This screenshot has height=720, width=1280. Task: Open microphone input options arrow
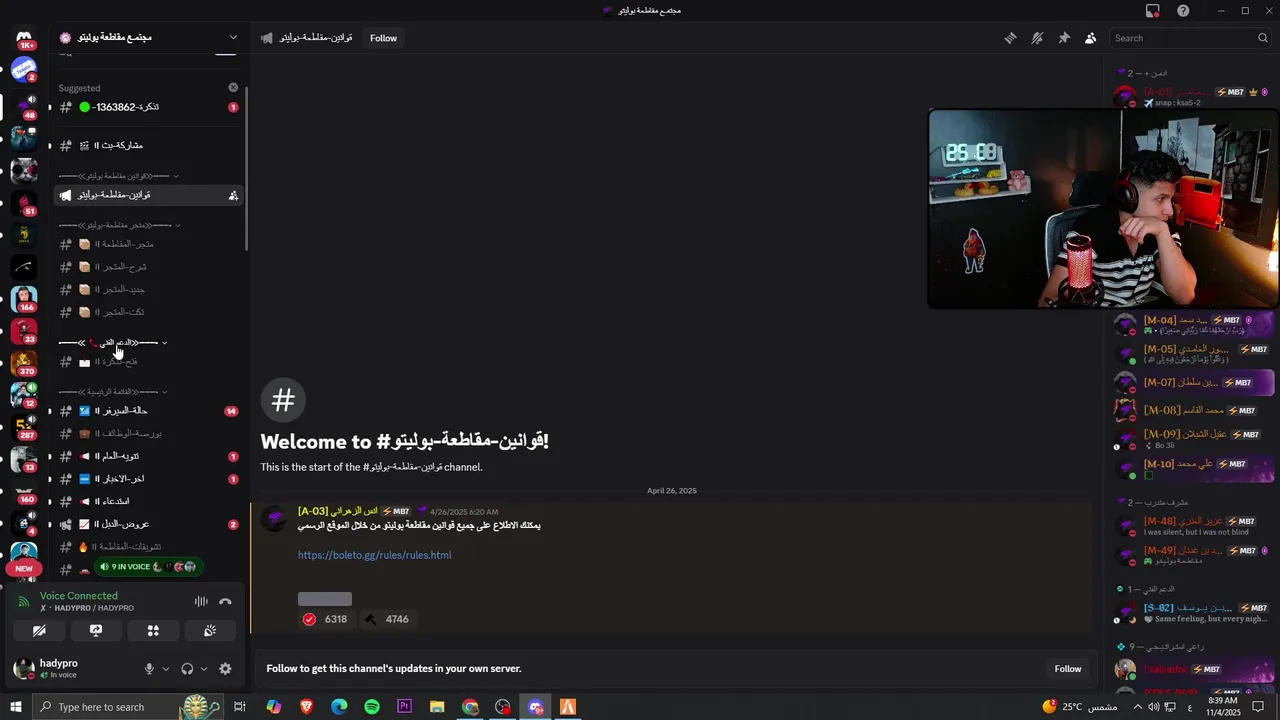point(166,669)
